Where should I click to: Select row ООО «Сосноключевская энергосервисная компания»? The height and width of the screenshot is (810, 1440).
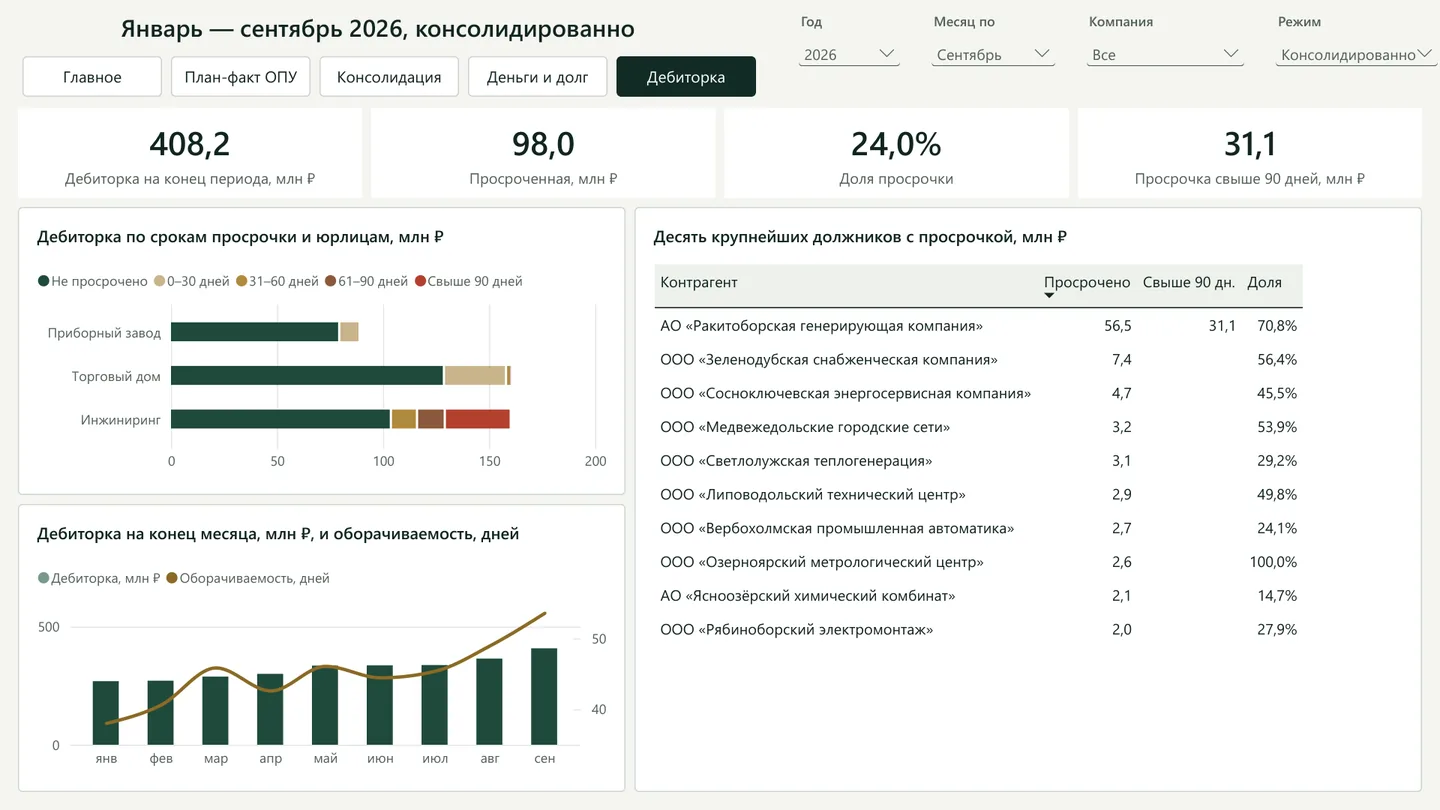(x=978, y=393)
